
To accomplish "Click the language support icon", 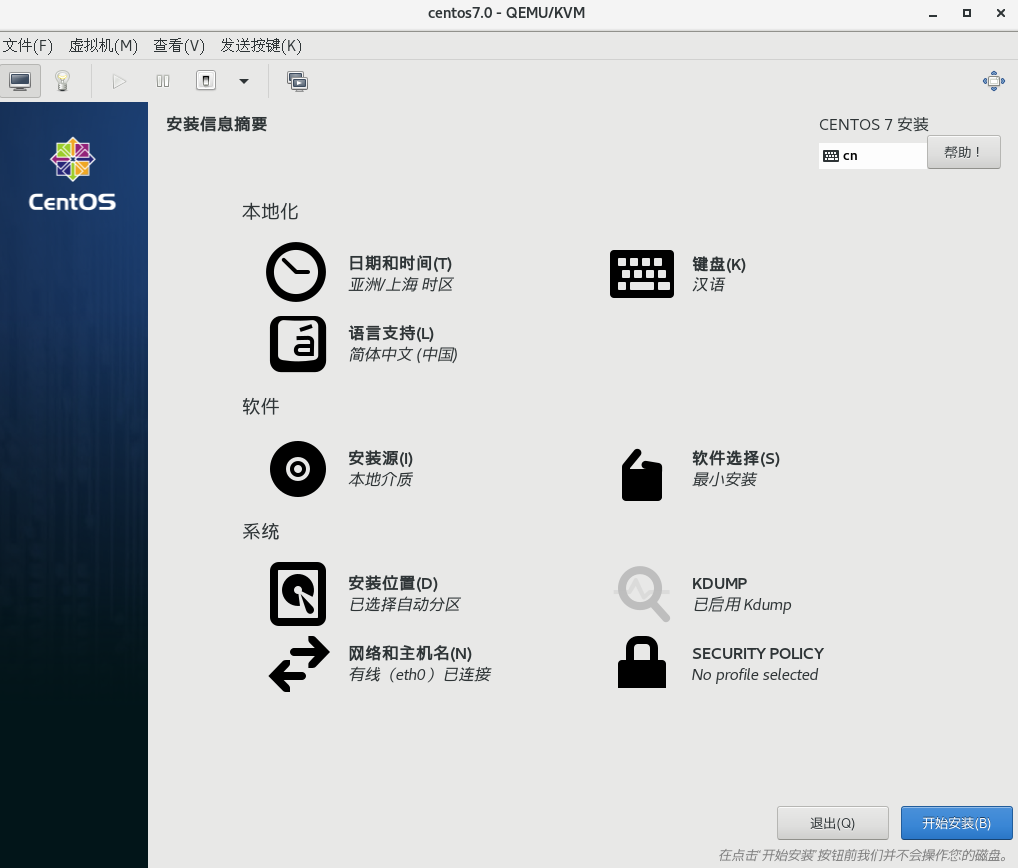I will [x=297, y=344].
